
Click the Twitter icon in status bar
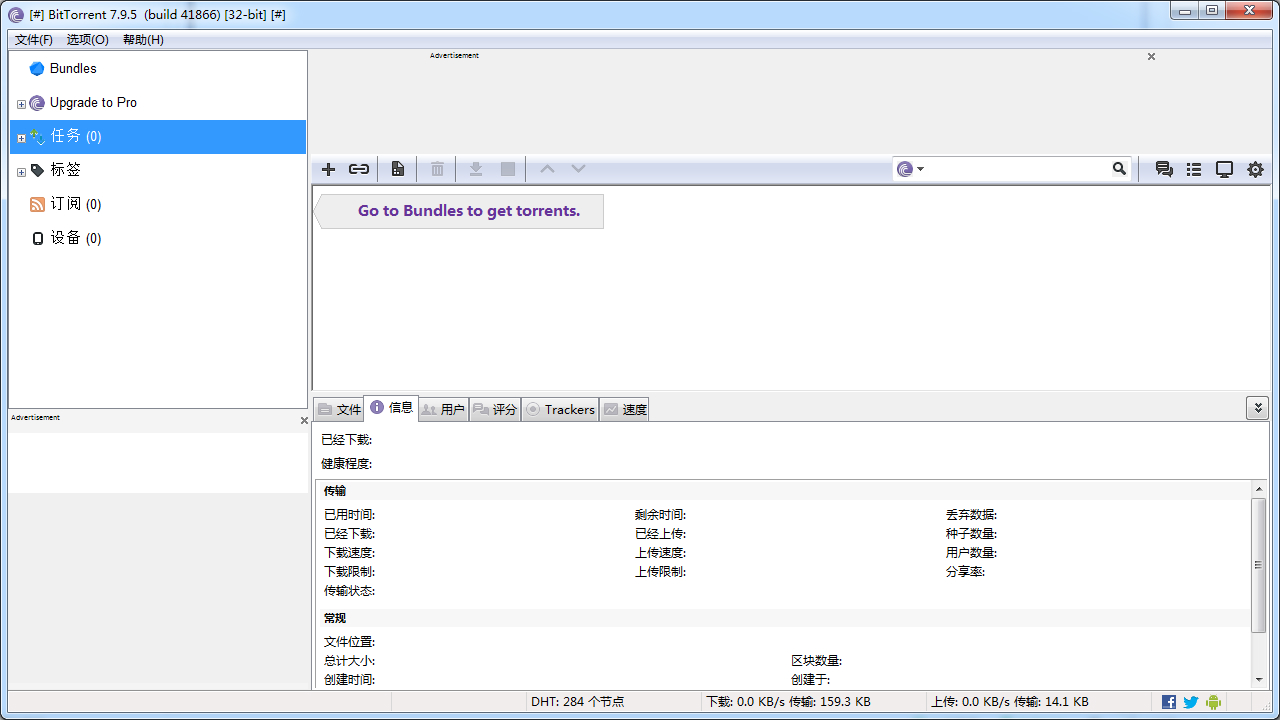[1191, 702]
